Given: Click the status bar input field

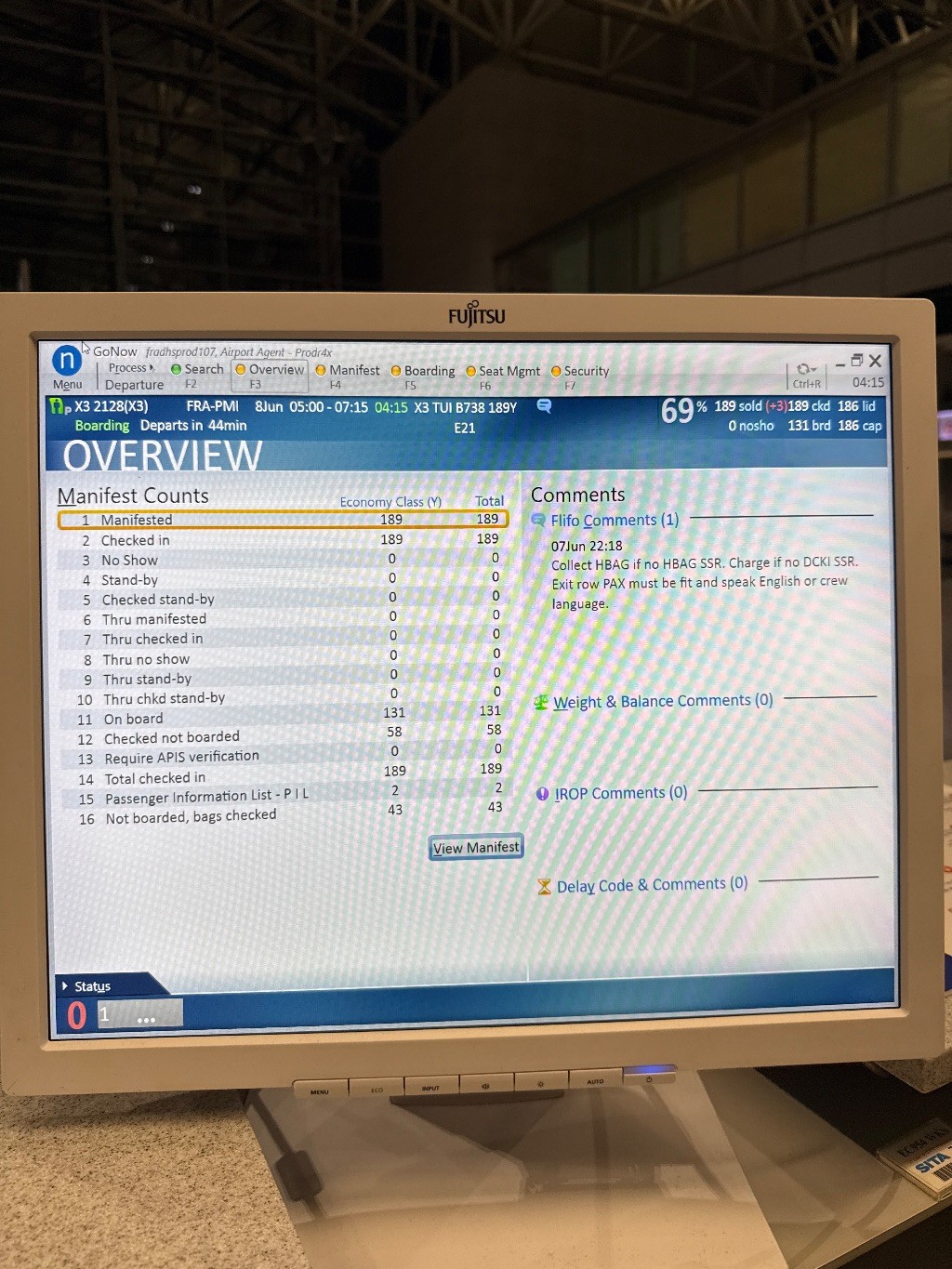Looking at the screenshot, I should (x=139, y=1014).
